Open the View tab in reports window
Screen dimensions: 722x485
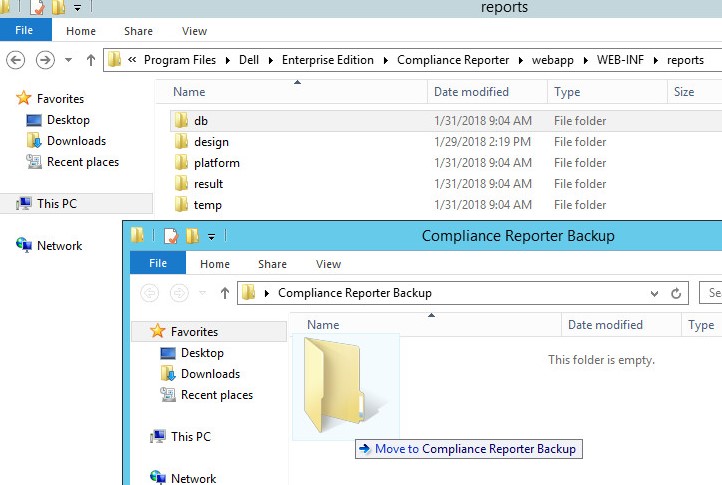click(194, 31)
